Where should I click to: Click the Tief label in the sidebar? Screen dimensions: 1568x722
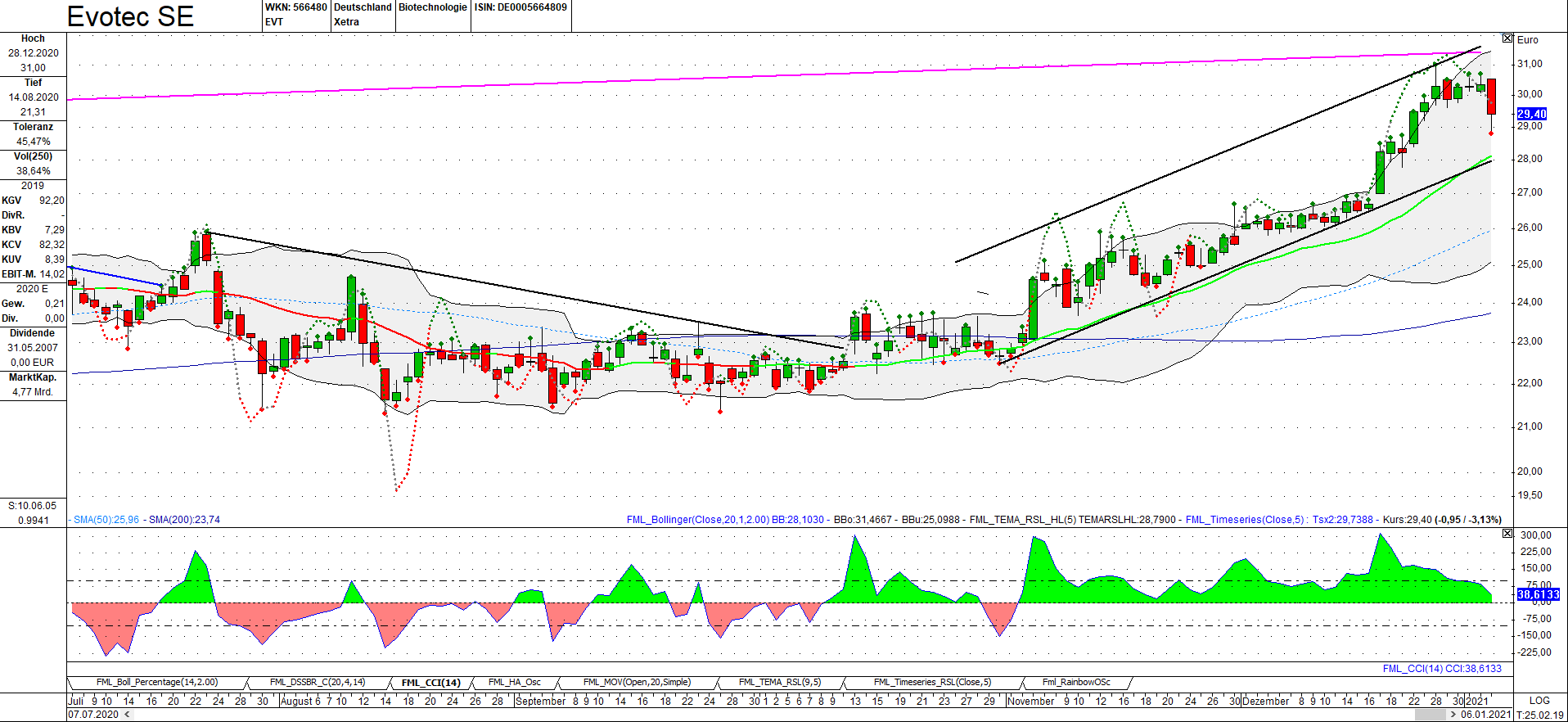click(x=33, y=83)
